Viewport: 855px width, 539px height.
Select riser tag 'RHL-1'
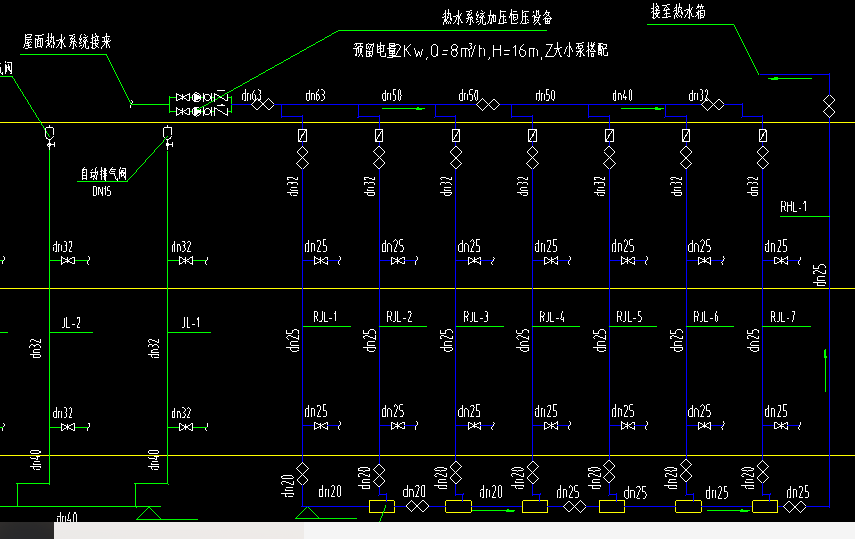click(x=793, y=207)
